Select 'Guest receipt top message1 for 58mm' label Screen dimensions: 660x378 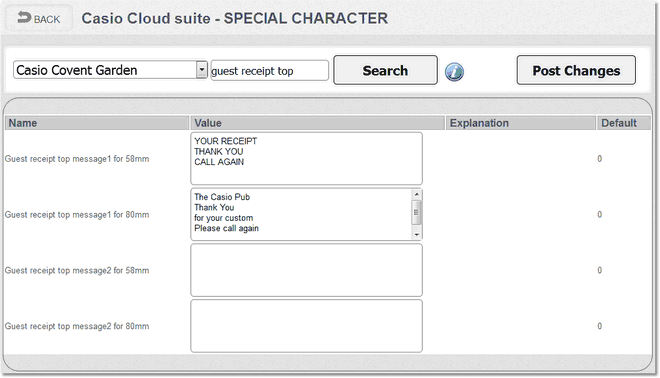[77, 159]
